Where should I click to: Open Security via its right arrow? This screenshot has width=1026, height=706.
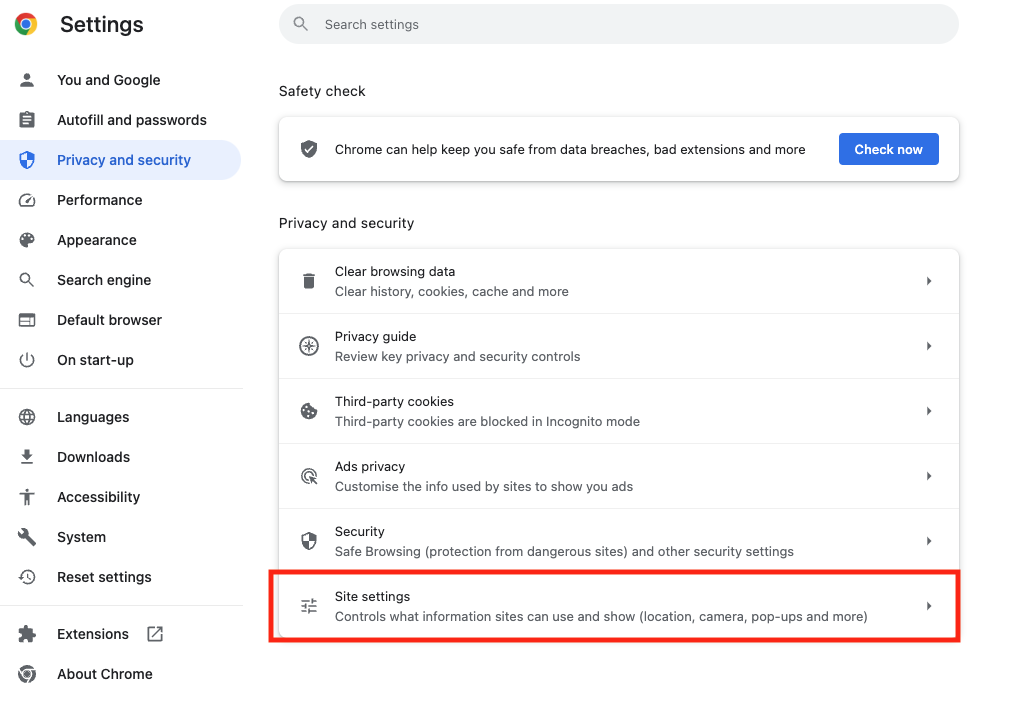point(929,540)
